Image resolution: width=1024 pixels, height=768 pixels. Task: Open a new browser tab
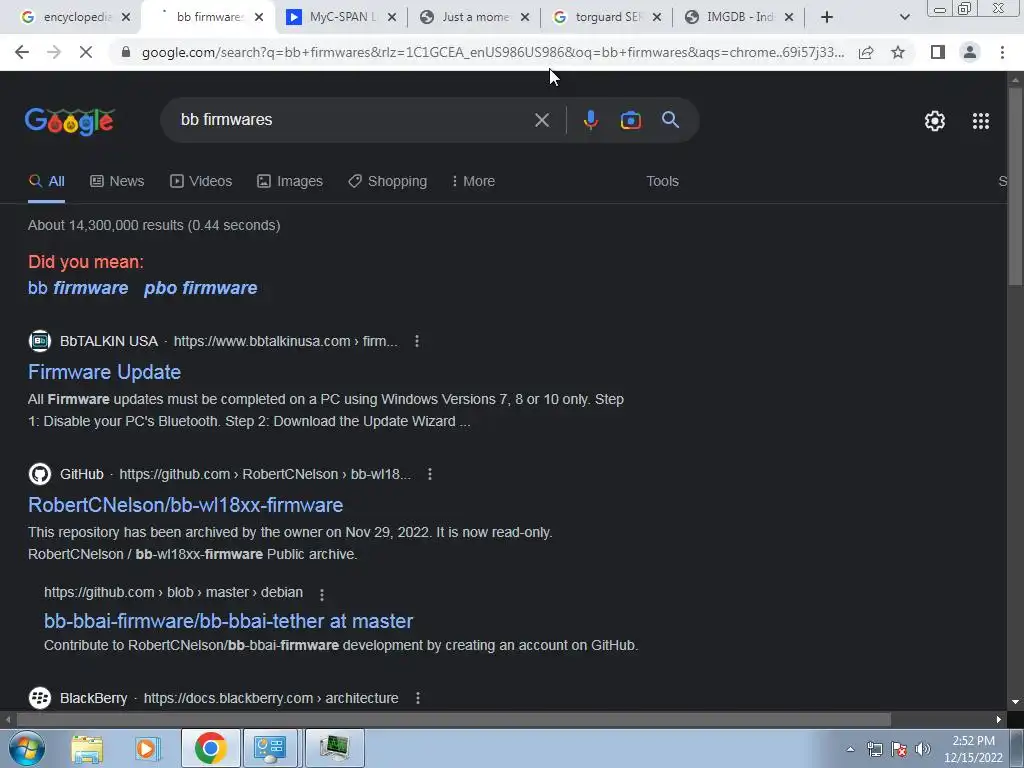[x=826, y=17]
